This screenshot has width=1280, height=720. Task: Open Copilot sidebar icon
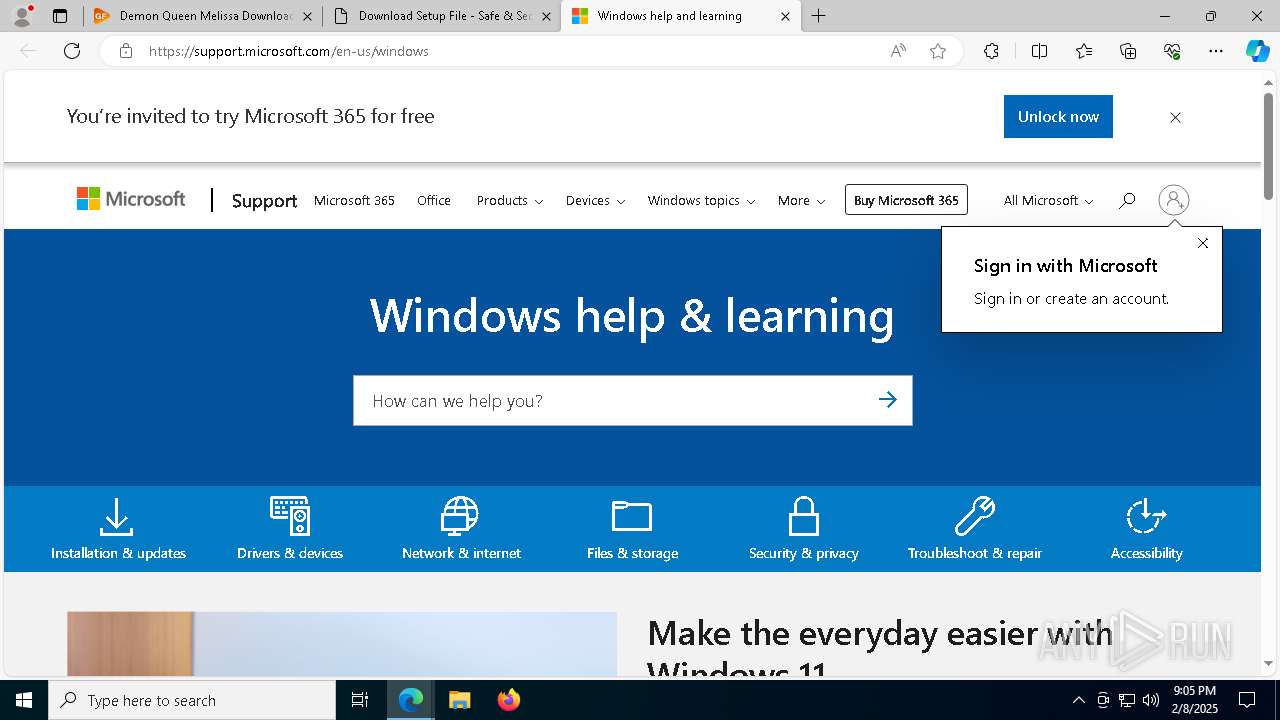click(1257, 51)
